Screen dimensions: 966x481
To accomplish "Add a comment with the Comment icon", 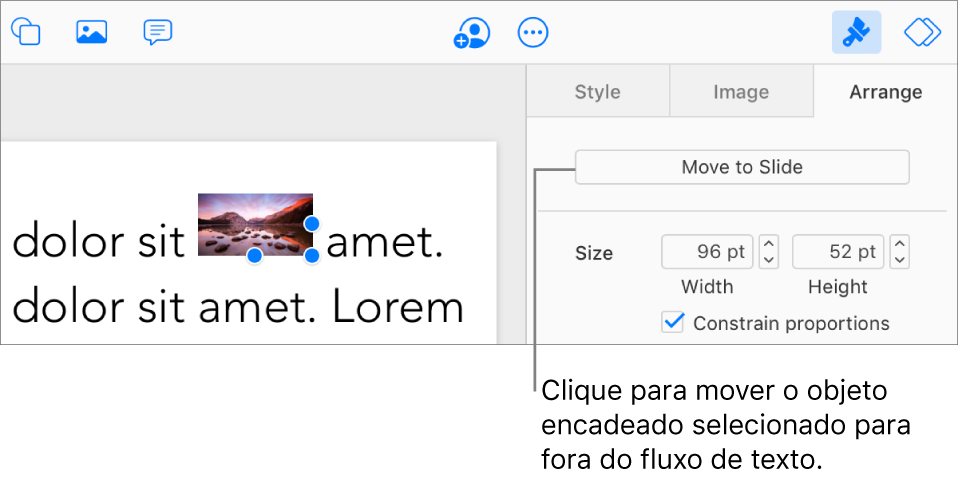I will pyautogui.click(x=158, y=32).
